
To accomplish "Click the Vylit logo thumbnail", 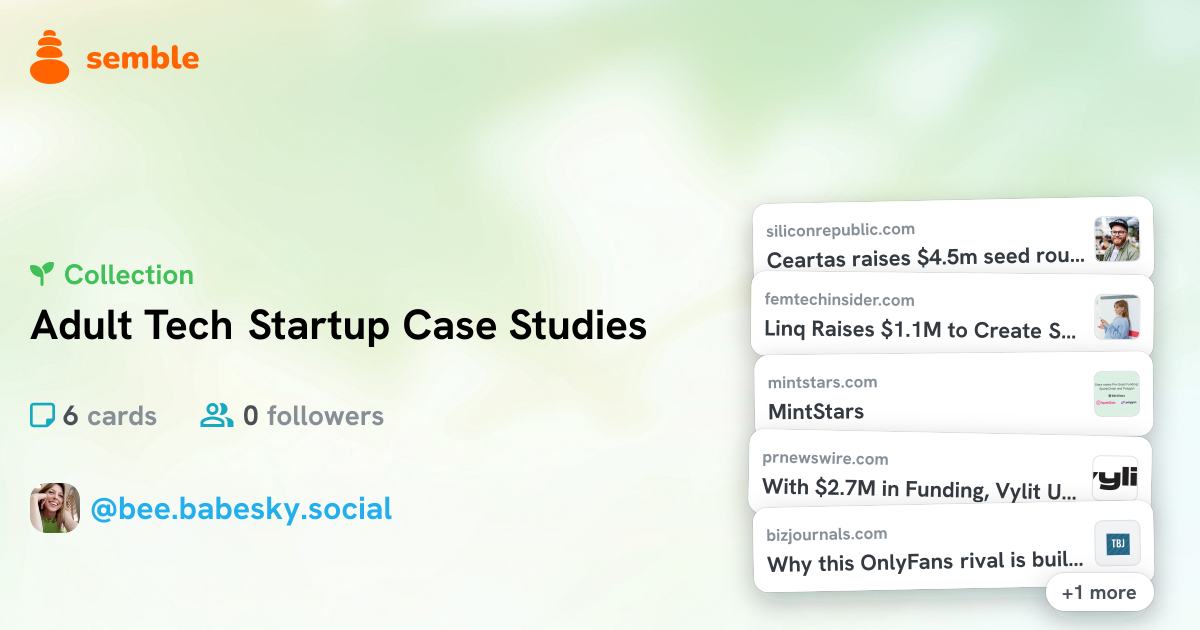I will click(x=1115, y=478).
